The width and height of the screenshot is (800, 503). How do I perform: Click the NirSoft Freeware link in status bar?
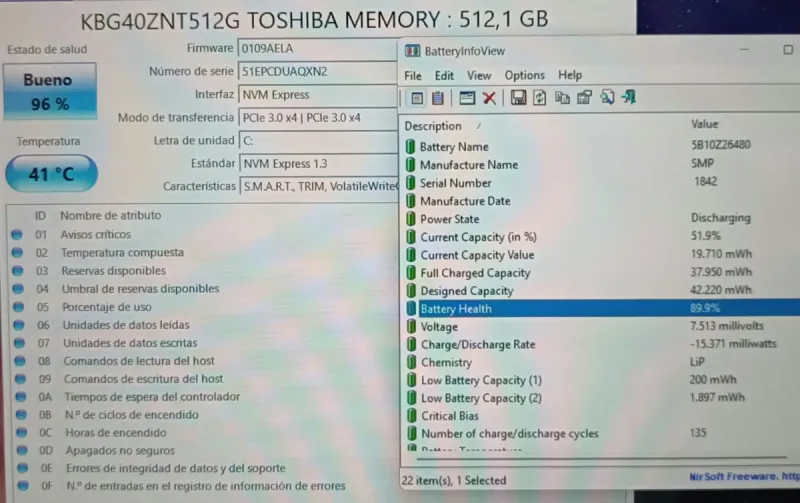(744, 476)
